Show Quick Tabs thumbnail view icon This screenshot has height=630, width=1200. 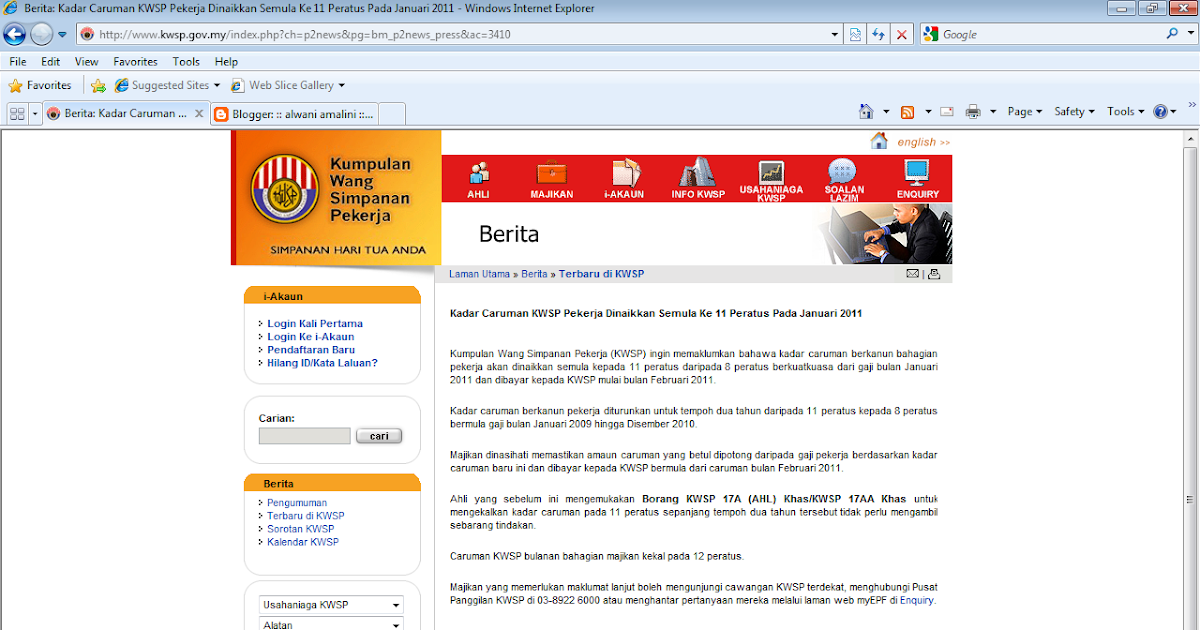(17, 114)
